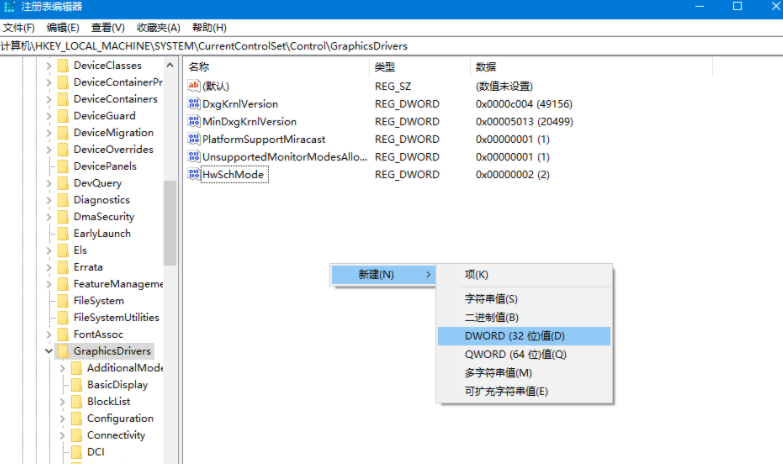Click the folder icon of BlockList
The height and width of the screenshot is (464, 783).
pyautogui.click(x=76, y=402)
